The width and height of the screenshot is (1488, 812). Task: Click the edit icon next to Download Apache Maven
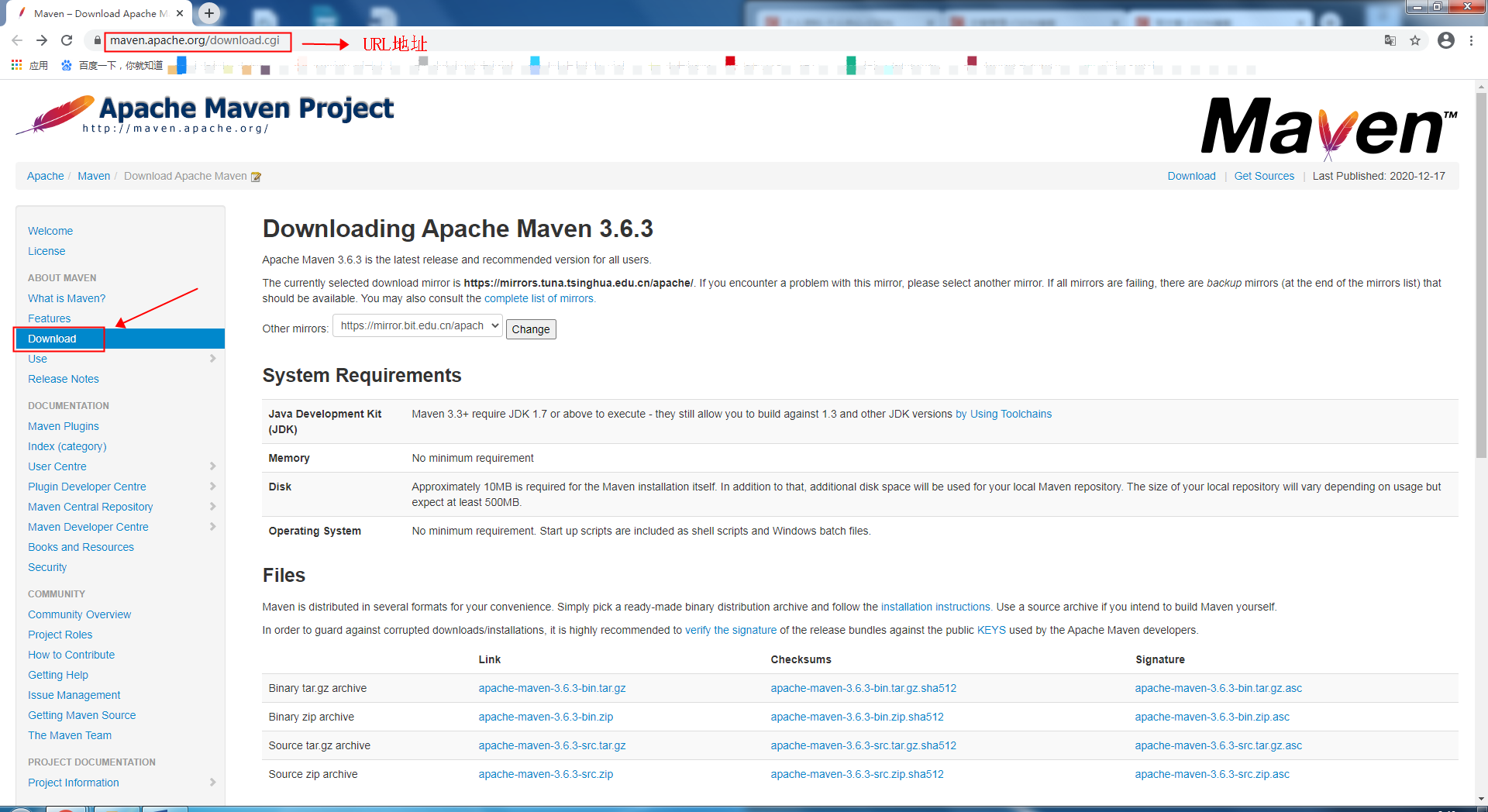pyautogui.click(x=256, y=177)
